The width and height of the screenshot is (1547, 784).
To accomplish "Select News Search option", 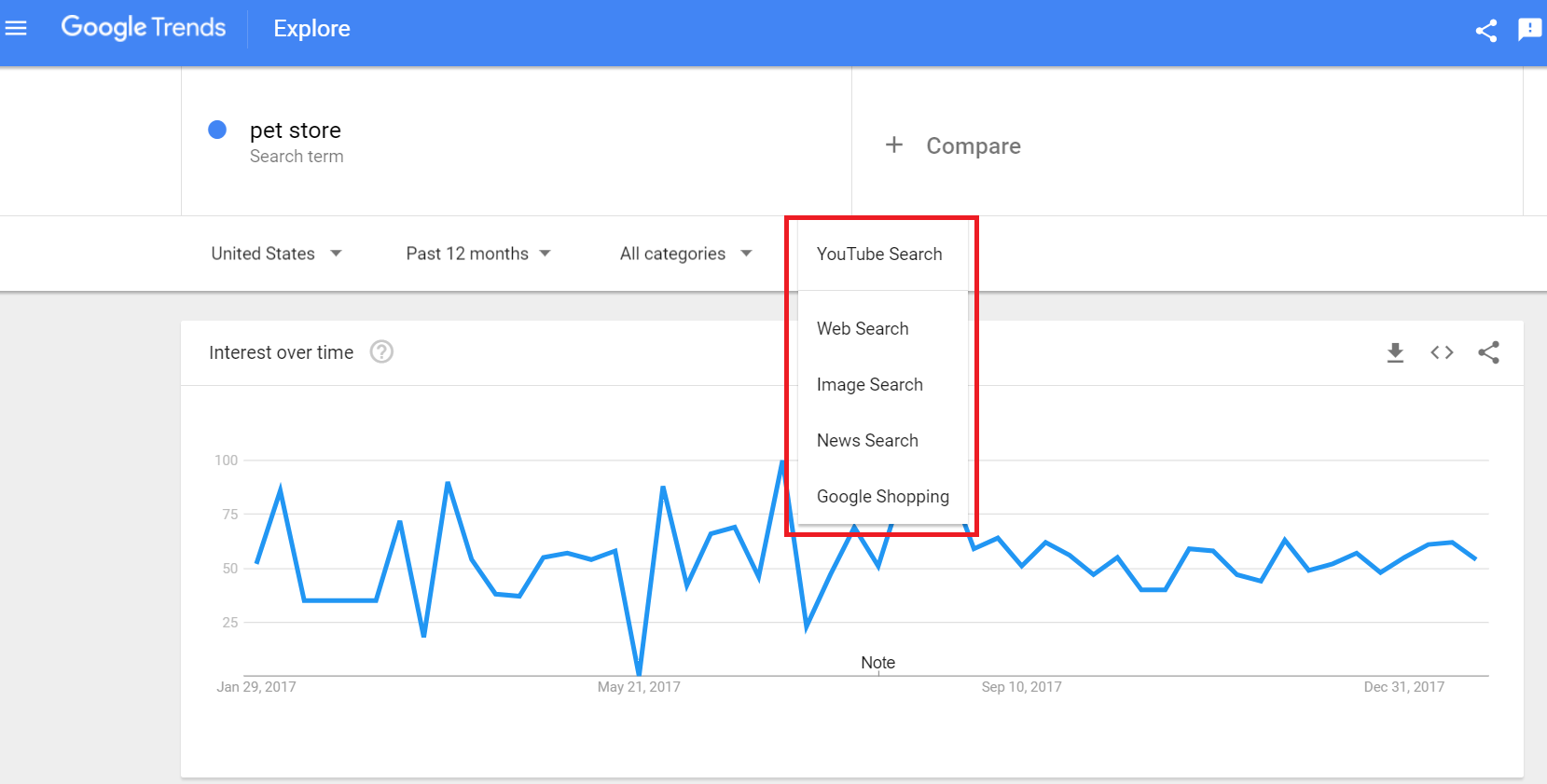I will tap(867, 440).
